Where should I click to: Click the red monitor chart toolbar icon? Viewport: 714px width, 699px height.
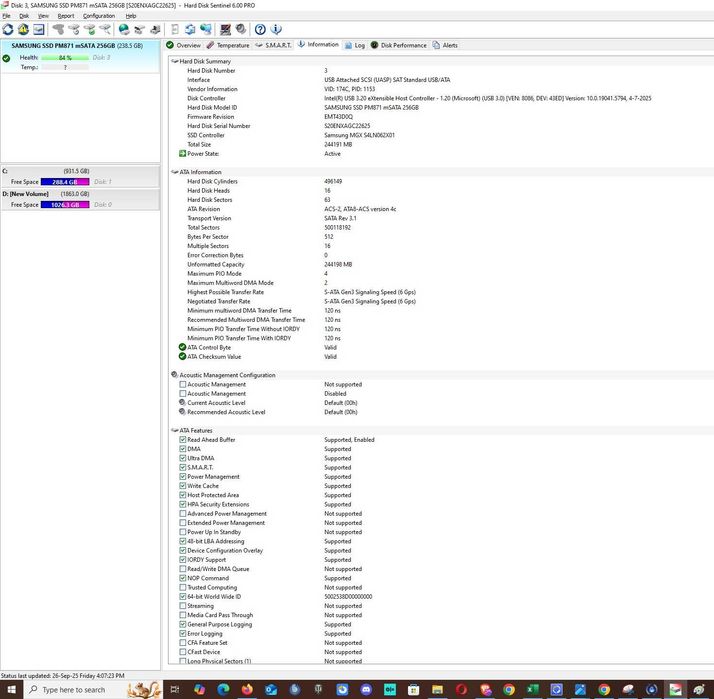point(225,30)
